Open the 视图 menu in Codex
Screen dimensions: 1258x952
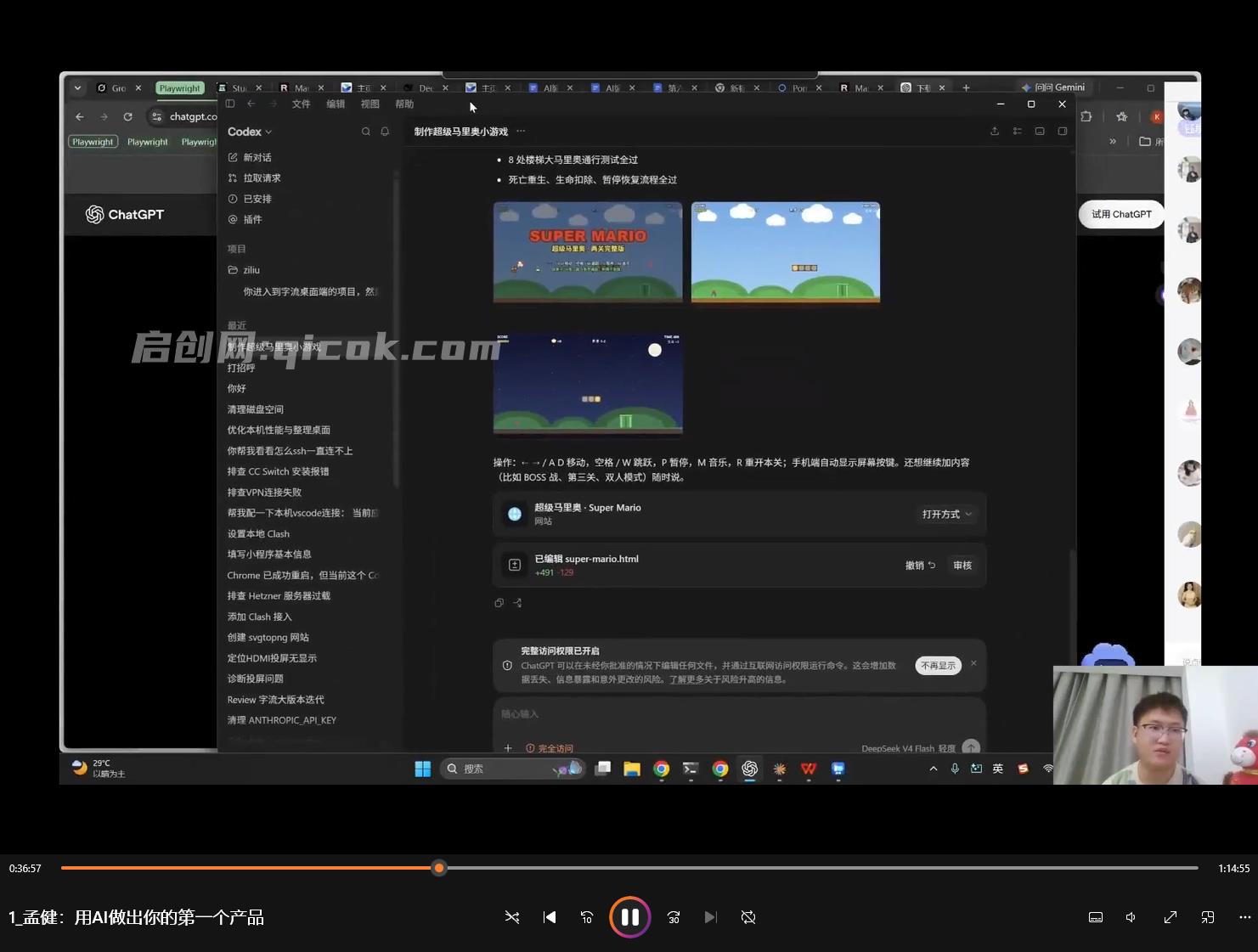(370, 104)
